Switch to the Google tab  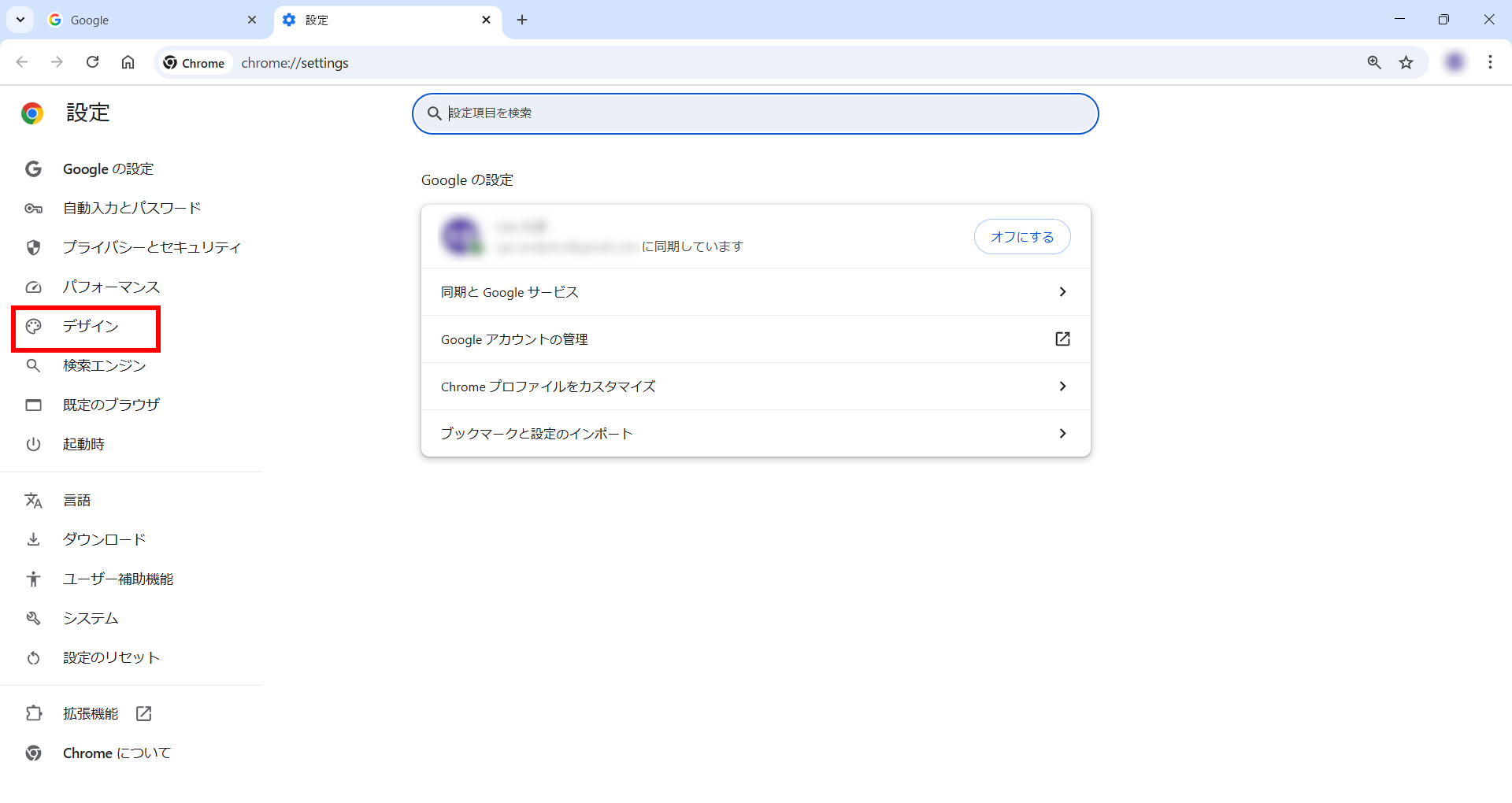click(152, 20)
